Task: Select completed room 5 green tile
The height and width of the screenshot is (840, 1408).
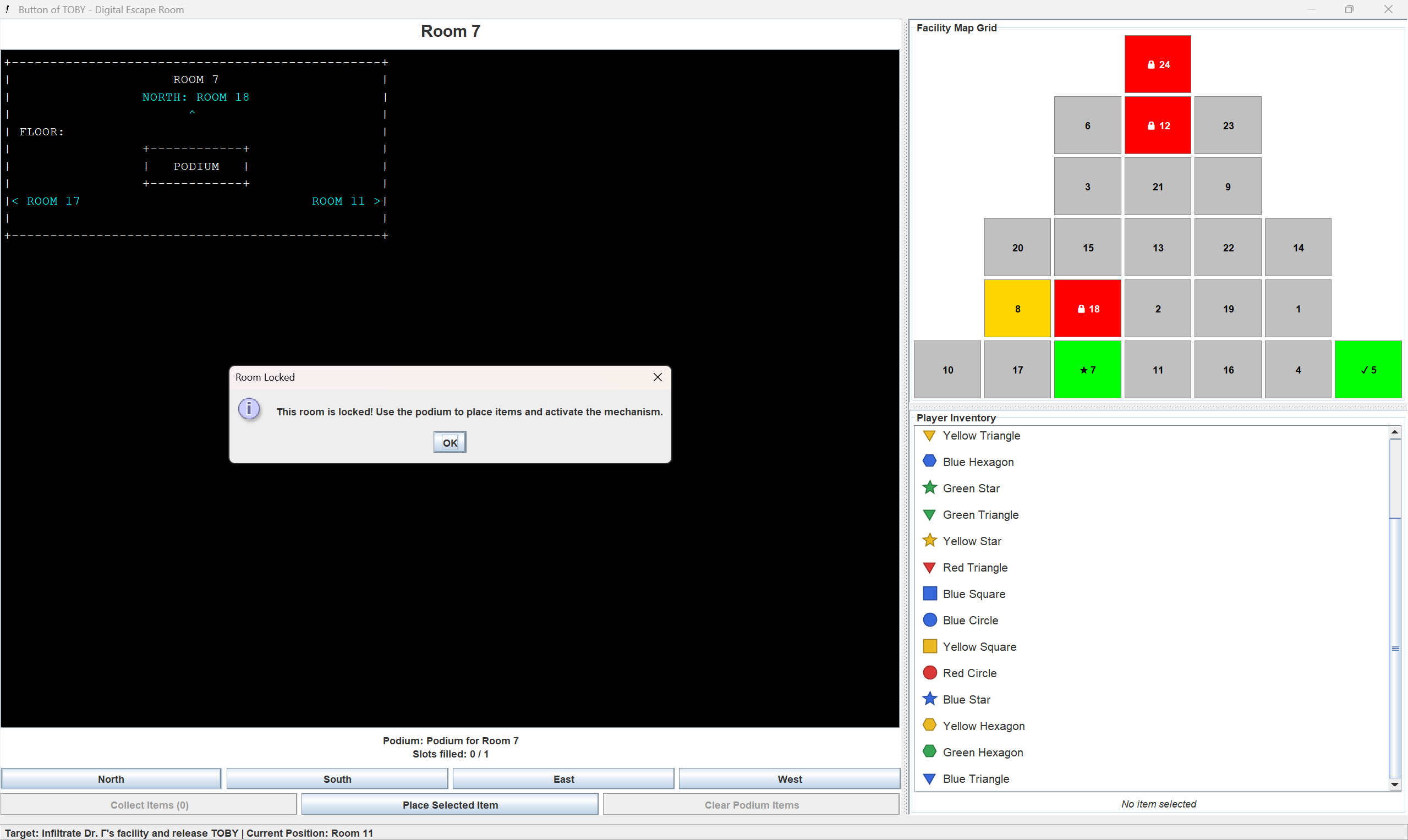Action: 1367,370
